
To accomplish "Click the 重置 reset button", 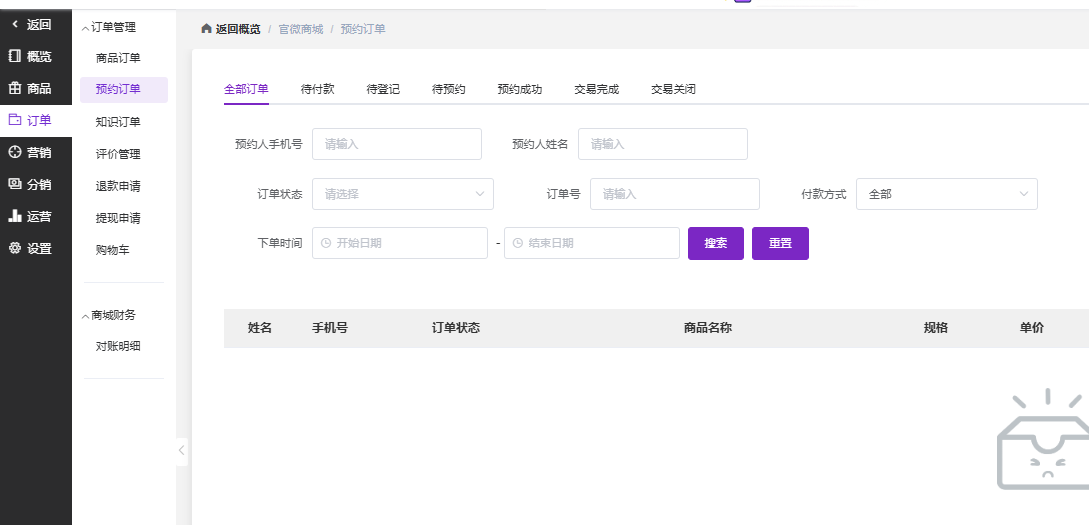I will 780,243.
